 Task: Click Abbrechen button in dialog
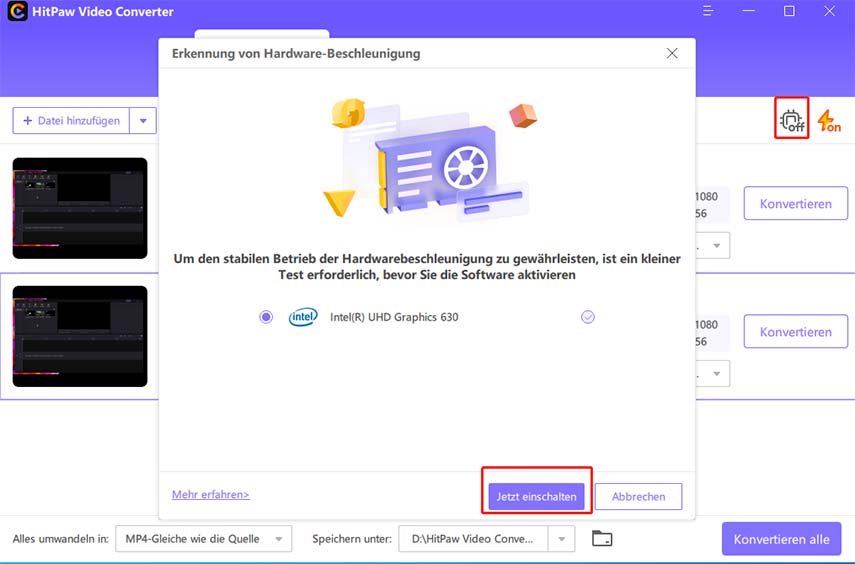coord(639,496)
